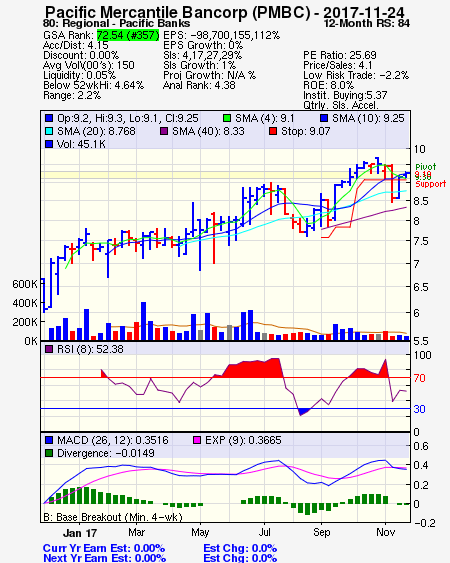Click the purple RSI (8) legend swatch

tap(49, 349)
